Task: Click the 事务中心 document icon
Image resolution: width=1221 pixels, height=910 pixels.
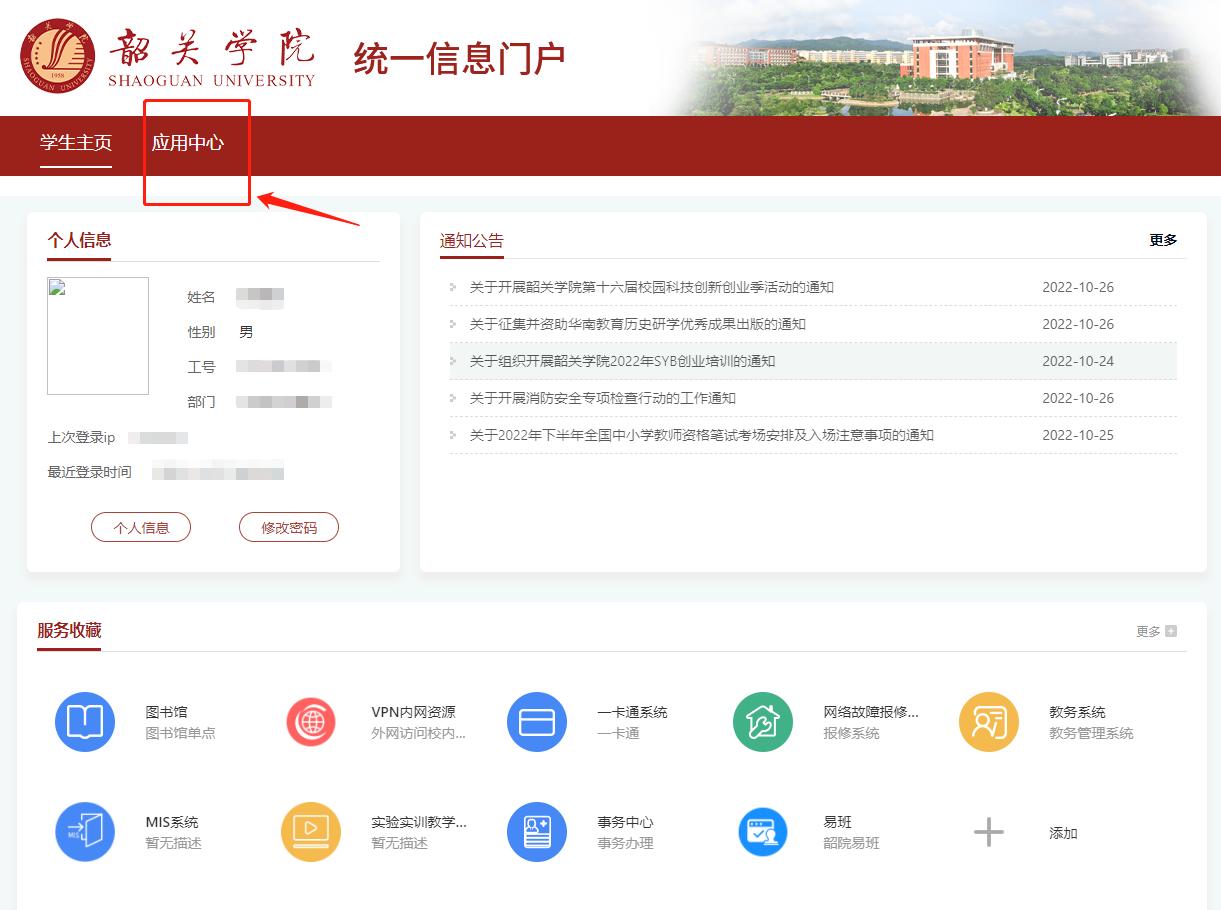Action: click(537, 832)
